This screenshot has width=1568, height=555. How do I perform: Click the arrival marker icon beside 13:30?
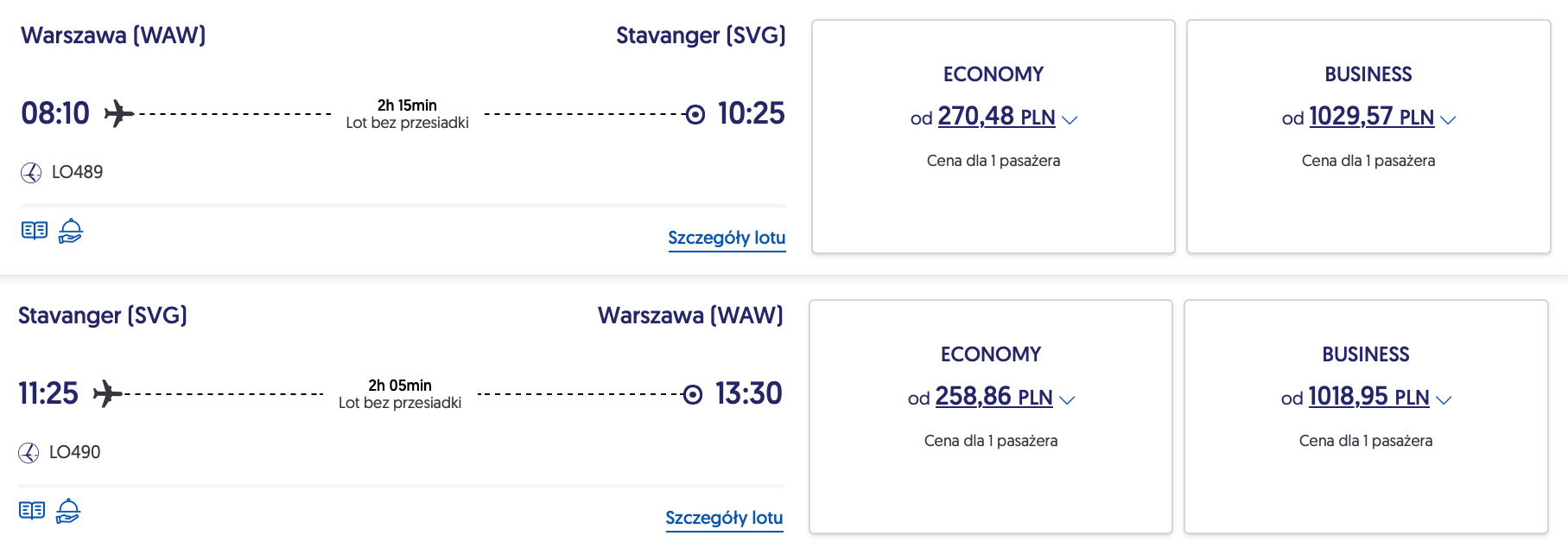pos(692,394)
